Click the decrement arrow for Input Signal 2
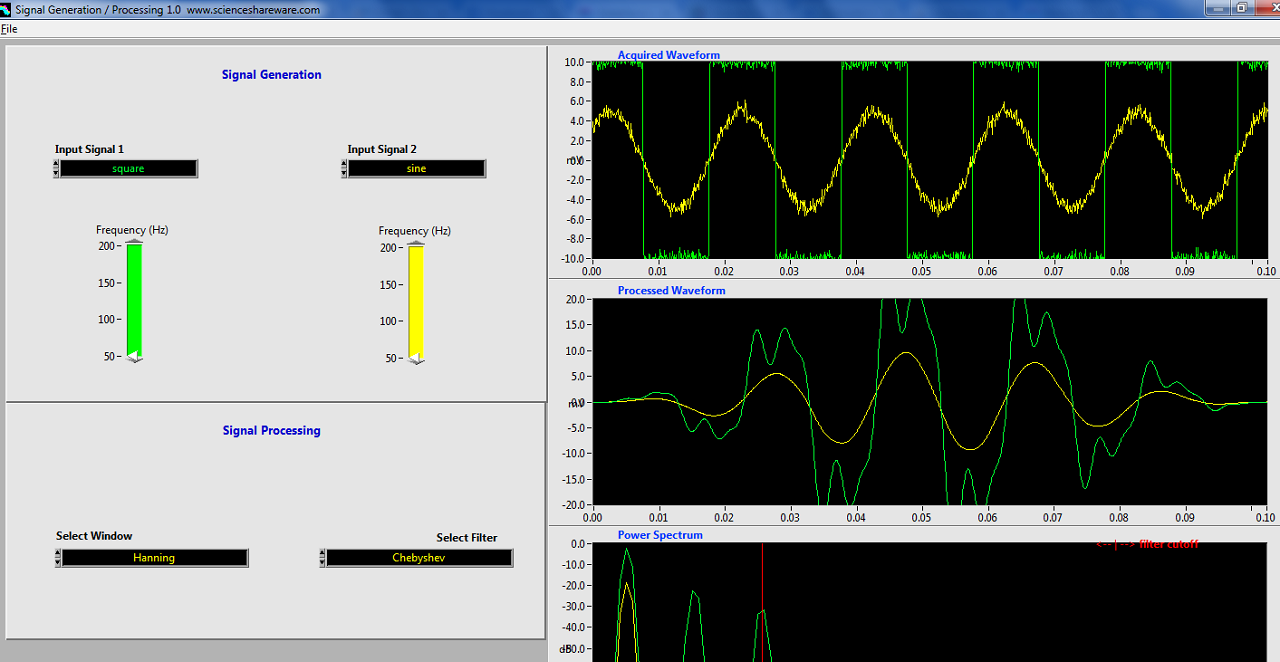The width and height of the screenshot is (1280, 662). pos(344,173)
